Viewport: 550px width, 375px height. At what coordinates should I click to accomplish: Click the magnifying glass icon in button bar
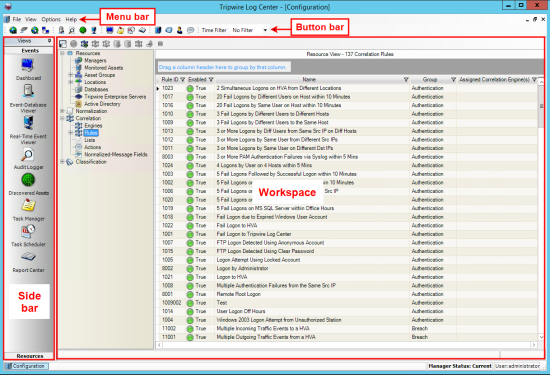72,30
